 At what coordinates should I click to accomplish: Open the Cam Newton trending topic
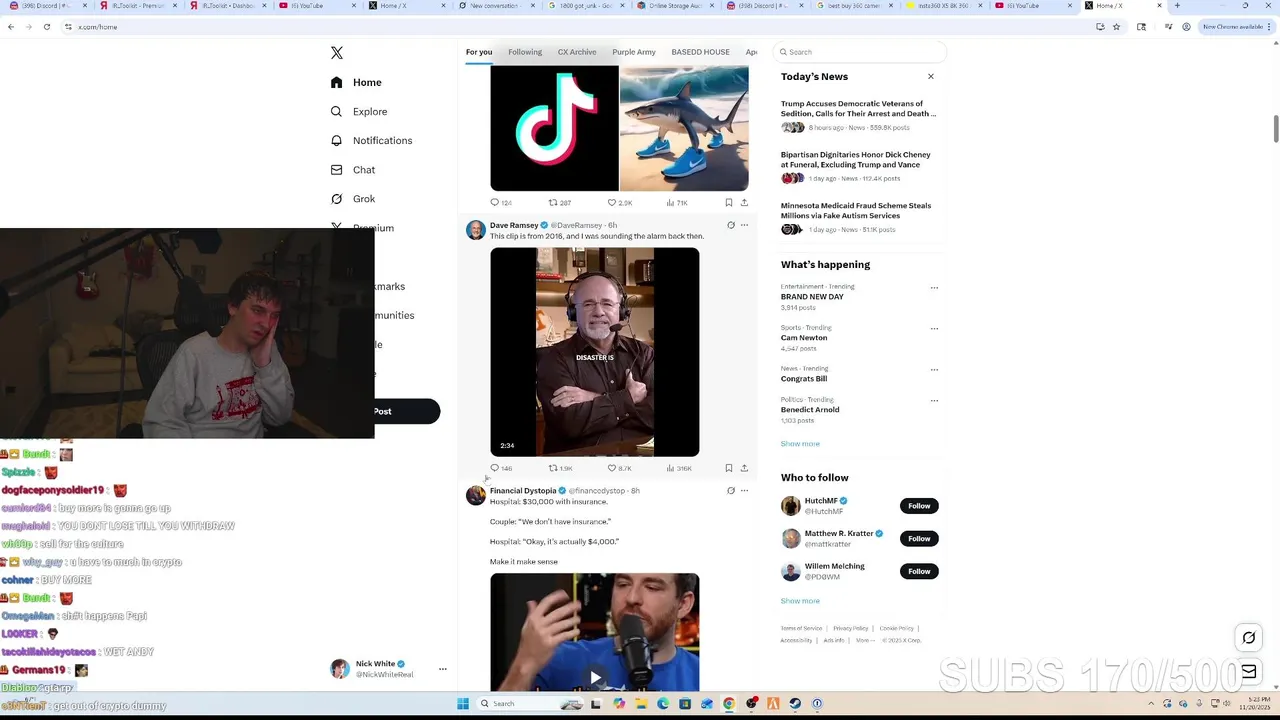click(x=804, y=338)
